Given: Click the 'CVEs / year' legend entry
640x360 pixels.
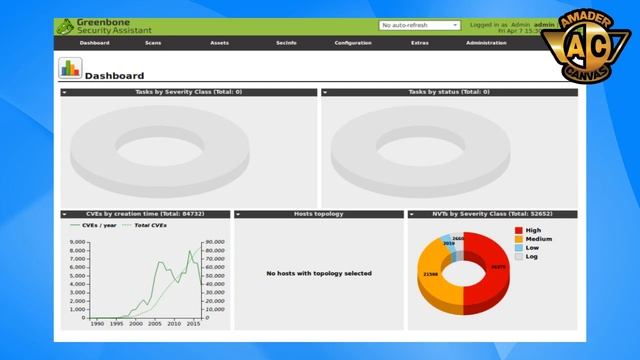Looking at the screenshot, I should coord(93,225).
